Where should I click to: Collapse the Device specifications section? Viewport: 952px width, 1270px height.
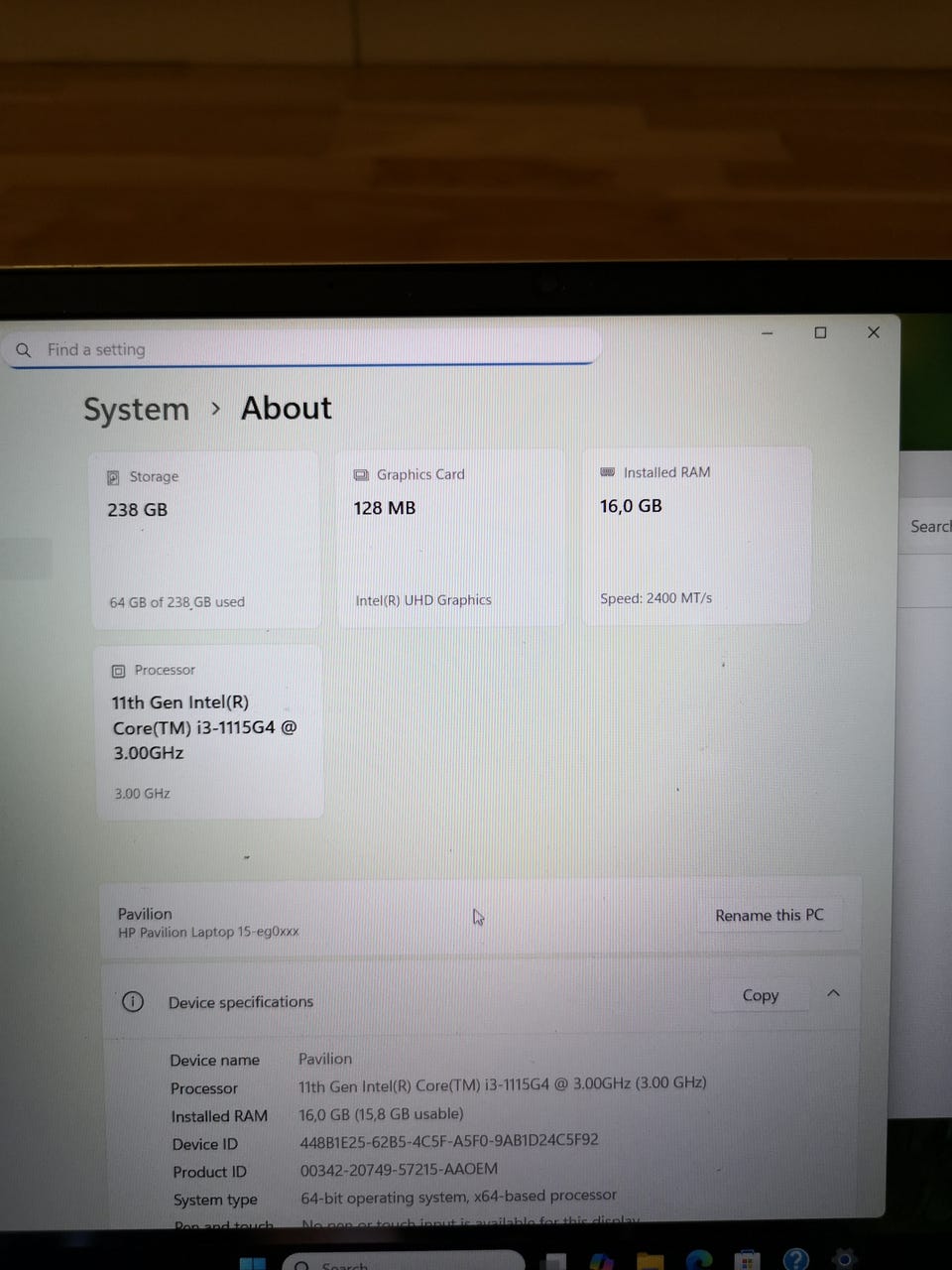(833, 993)
